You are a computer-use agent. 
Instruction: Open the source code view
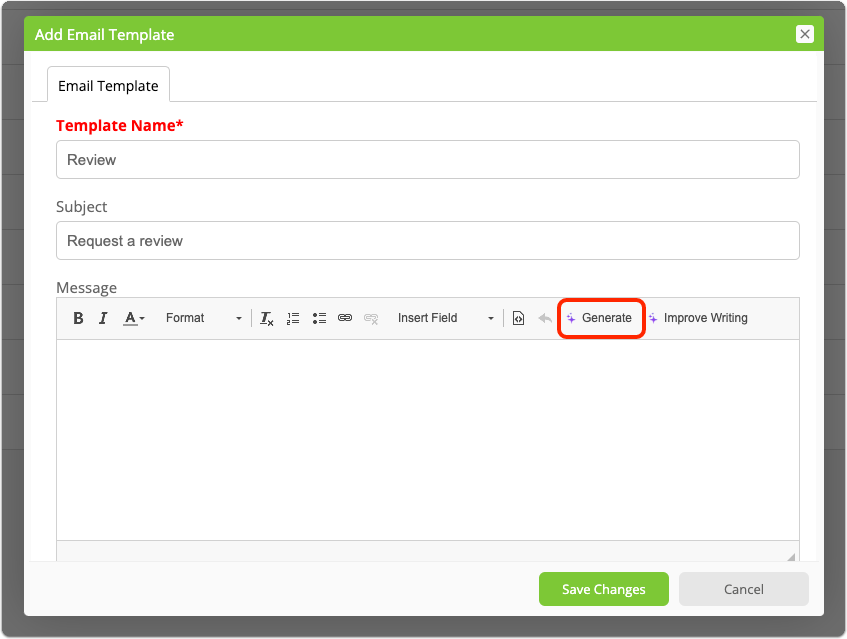518,317
